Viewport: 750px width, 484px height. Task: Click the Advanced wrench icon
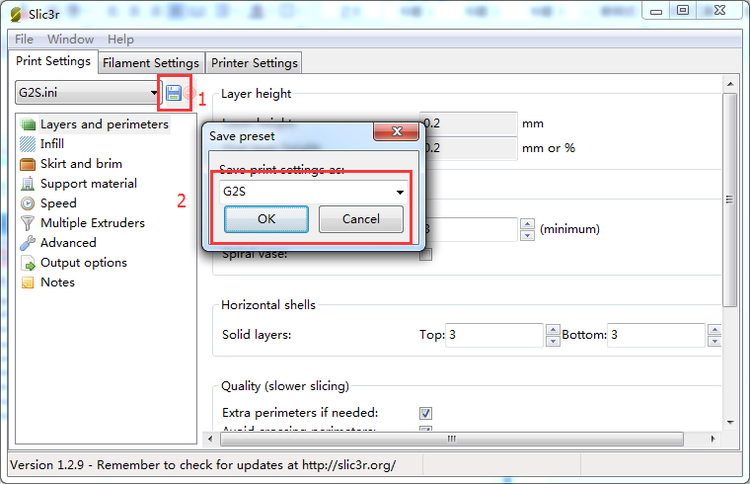28,243
